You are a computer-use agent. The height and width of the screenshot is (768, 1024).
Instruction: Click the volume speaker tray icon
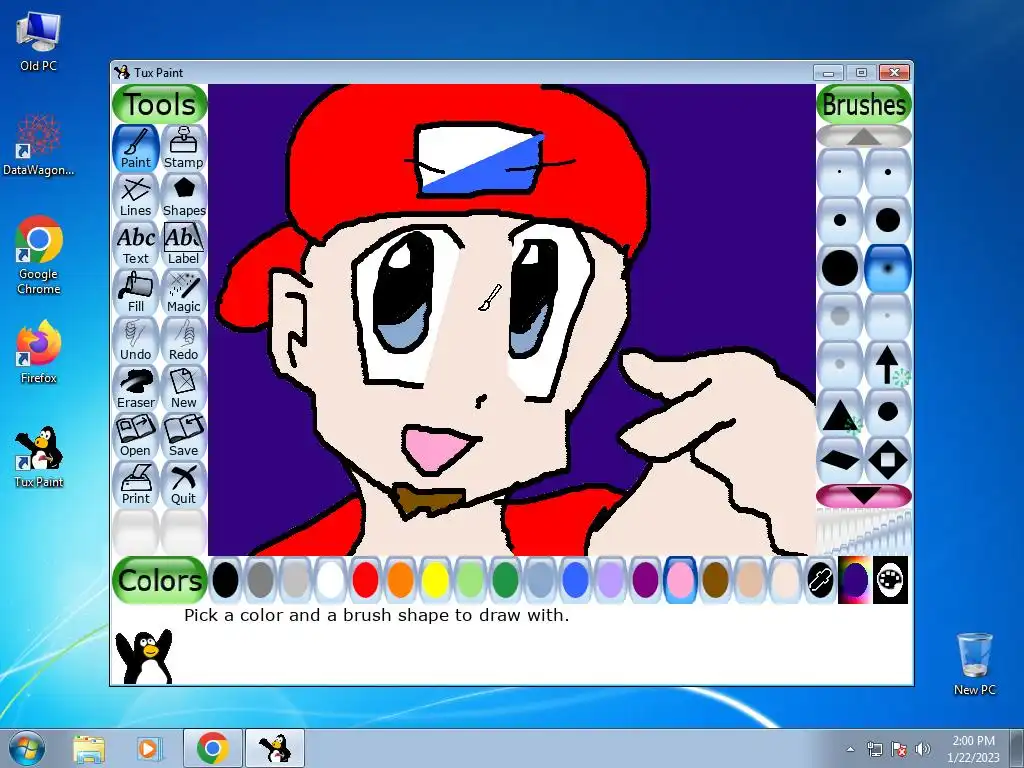click(923, 749)
